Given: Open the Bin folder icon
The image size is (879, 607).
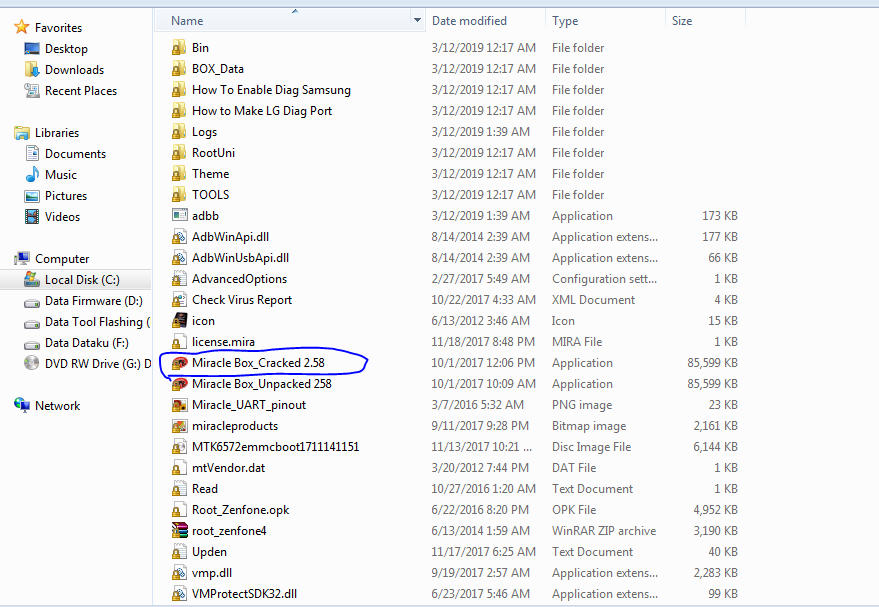Looking at the screenshot, I should tap(179, 48).
